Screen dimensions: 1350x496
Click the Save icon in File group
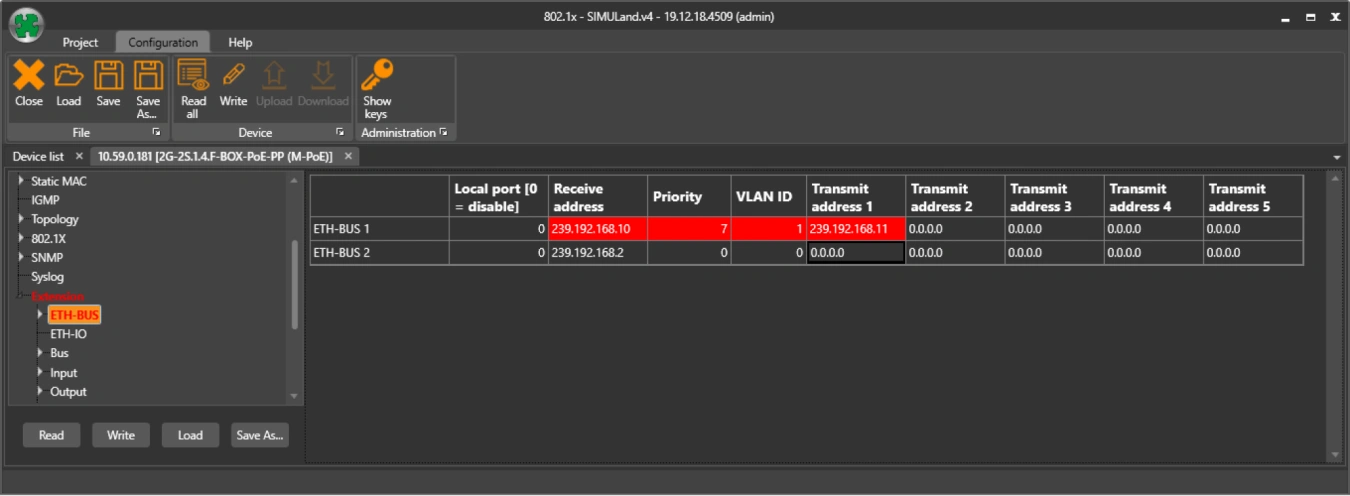click(108, 76)
